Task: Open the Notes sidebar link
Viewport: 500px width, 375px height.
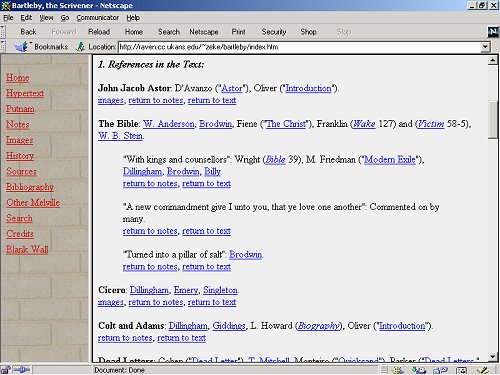Action: [18, 125]
